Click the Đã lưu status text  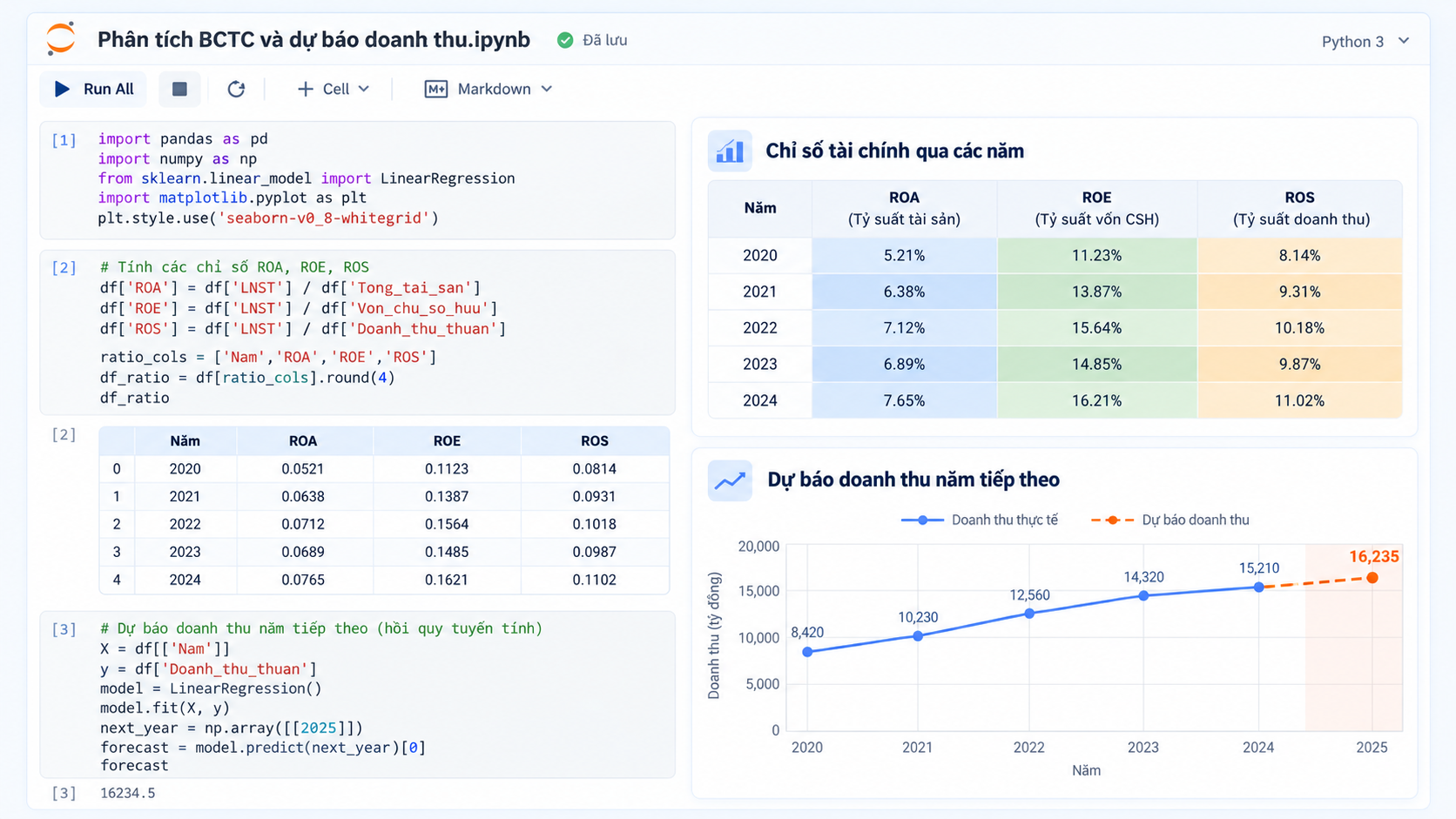605,40
